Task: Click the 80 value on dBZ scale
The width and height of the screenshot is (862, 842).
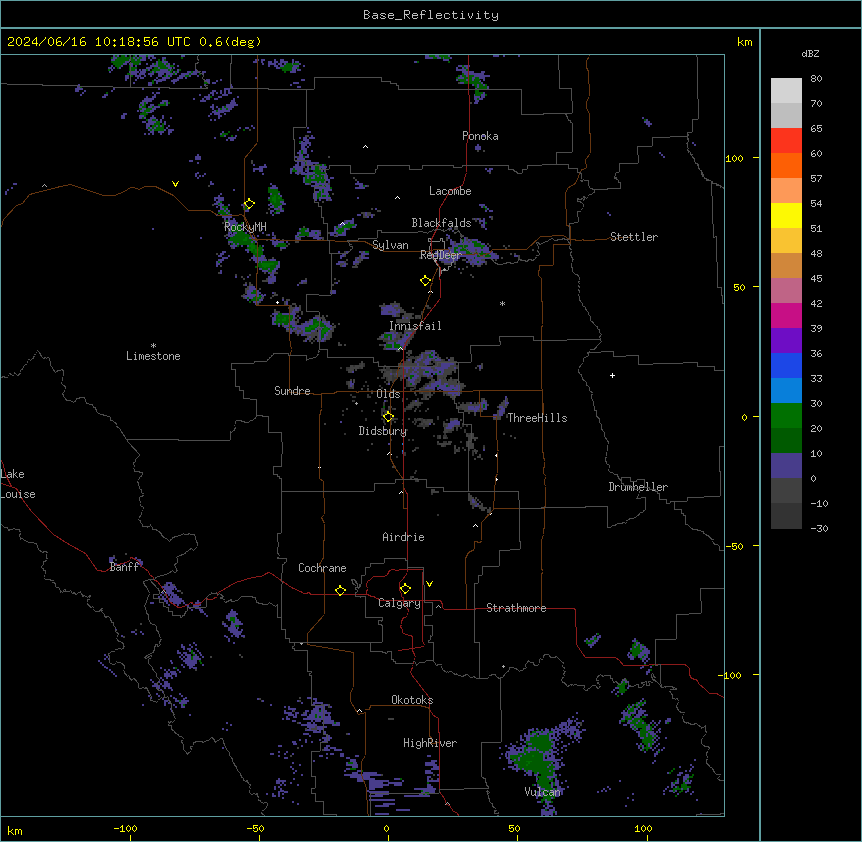Action: (816, 79)
